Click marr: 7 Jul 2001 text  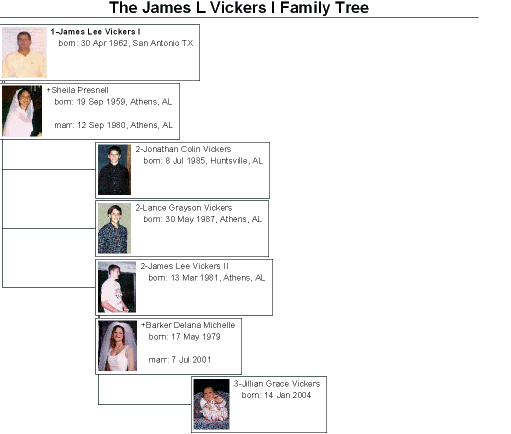tap(180, 360)
